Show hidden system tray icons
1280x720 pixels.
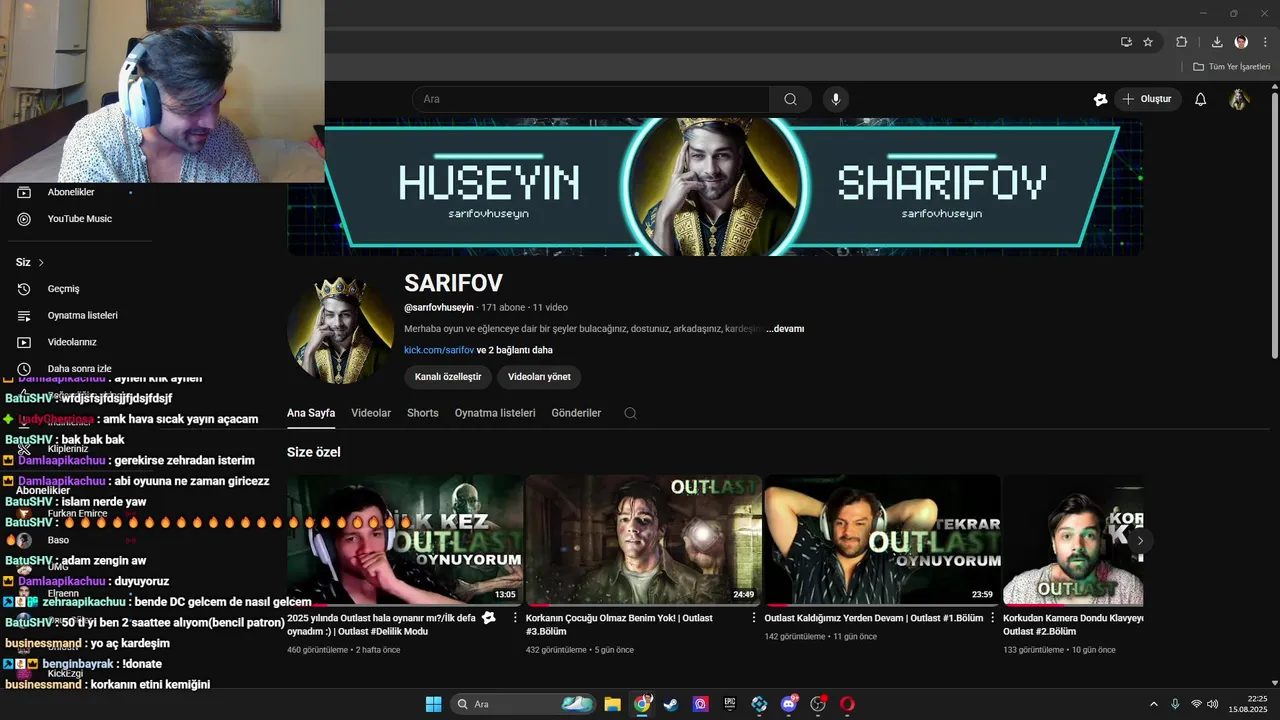1153,704
